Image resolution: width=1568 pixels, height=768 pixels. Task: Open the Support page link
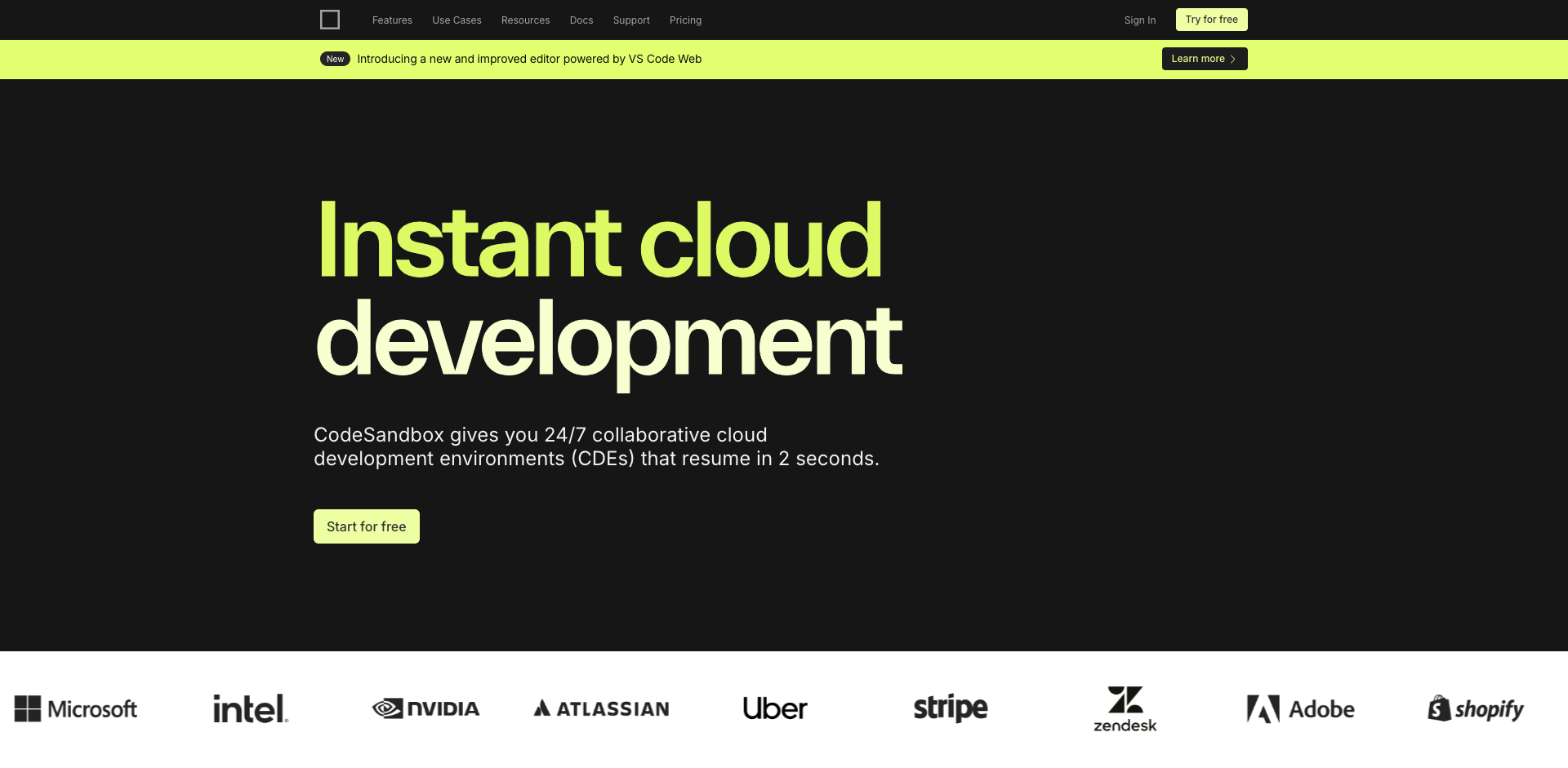[631, 20]
